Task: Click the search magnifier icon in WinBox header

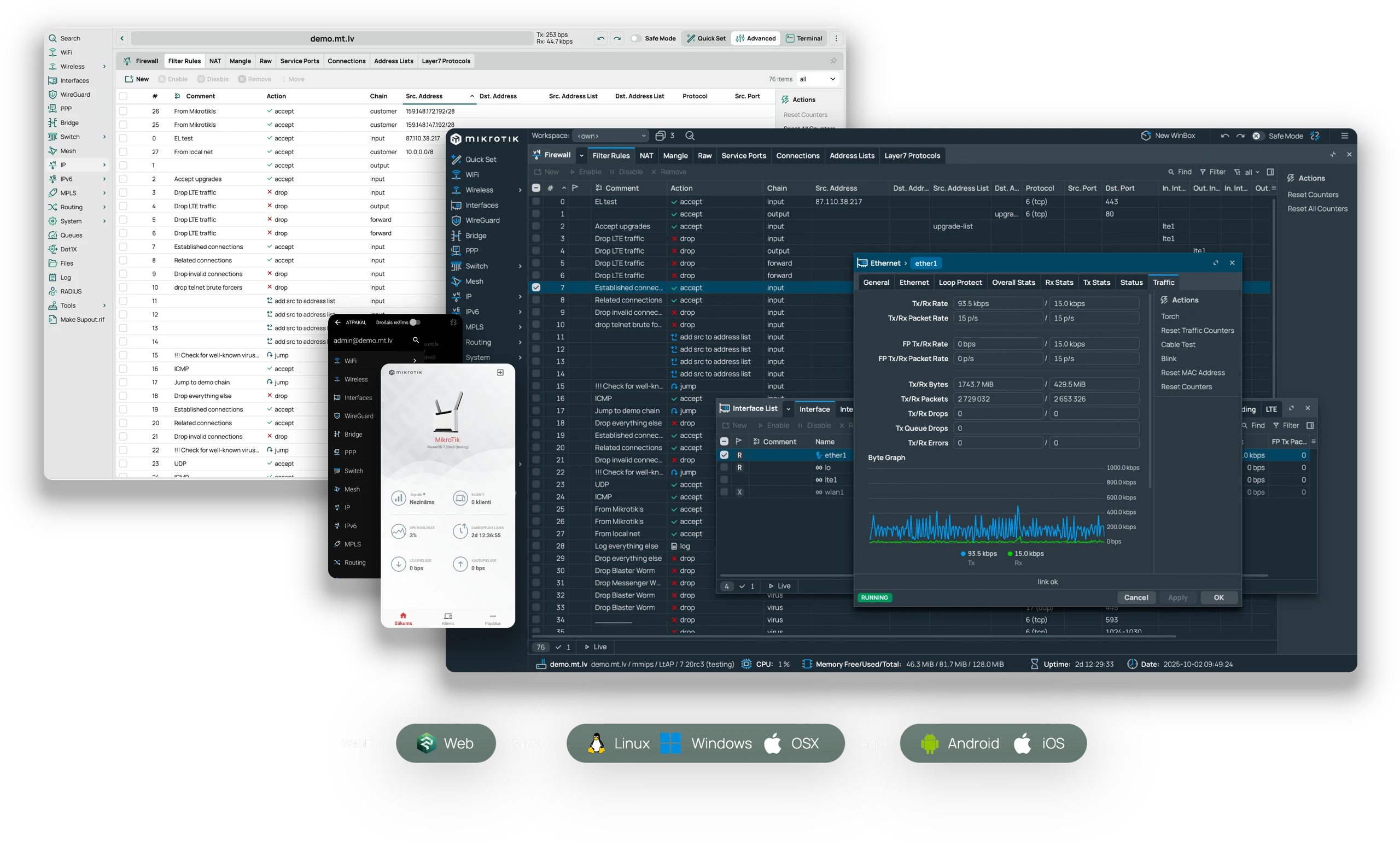Action: 690,136
